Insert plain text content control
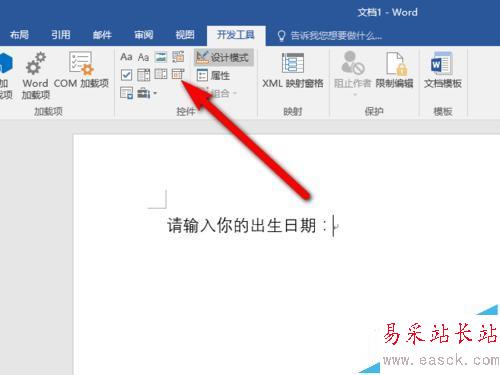Image resolution: width=500 pixels, height=375 pixels. pyautogui.click(x=143, y=57)
